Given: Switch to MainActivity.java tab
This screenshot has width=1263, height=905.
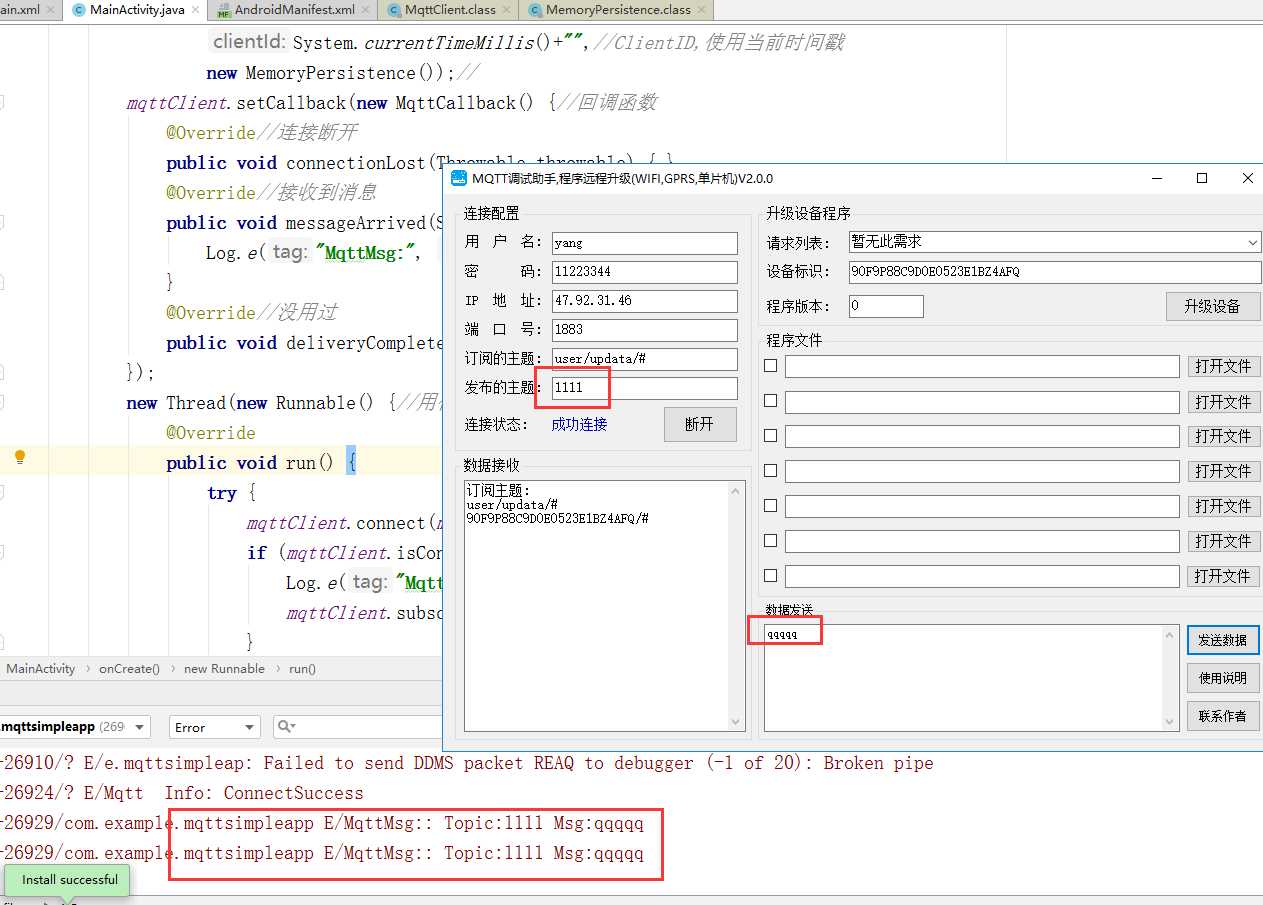Looking at the screenshot, I should pyautogui.click(x=137, y=10).
